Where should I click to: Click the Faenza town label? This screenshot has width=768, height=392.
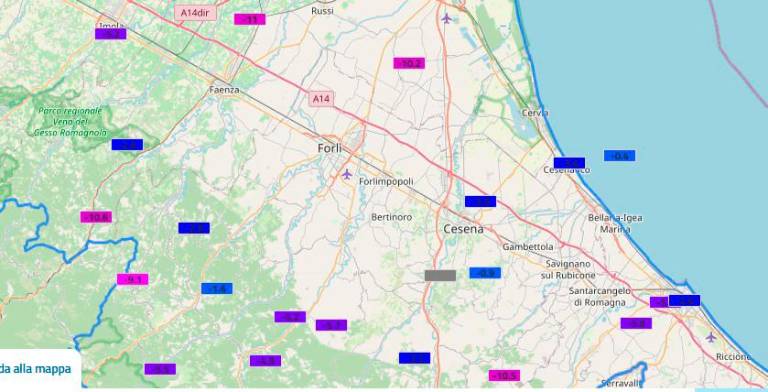[x=224, y=90]
